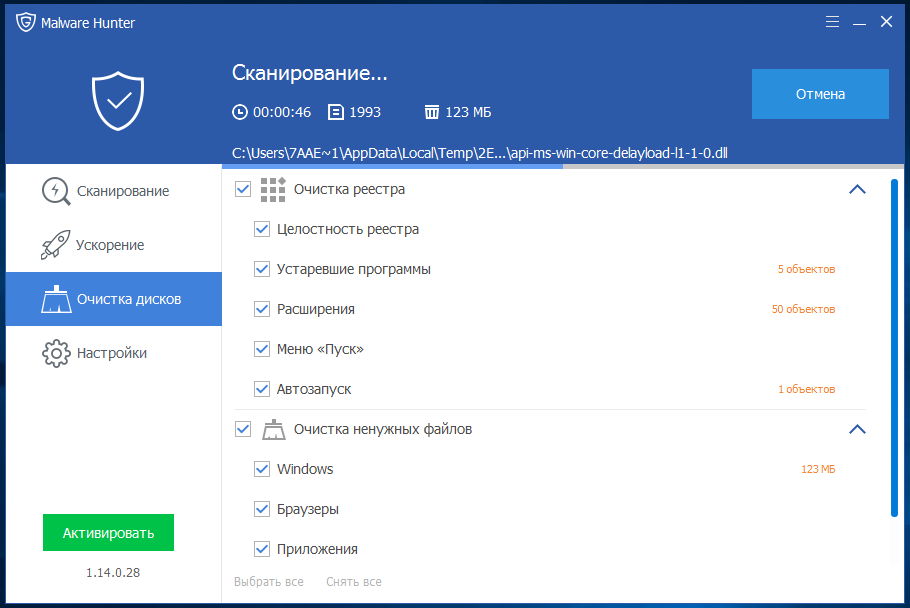Click the Сканирование... heading

(309, 73)
